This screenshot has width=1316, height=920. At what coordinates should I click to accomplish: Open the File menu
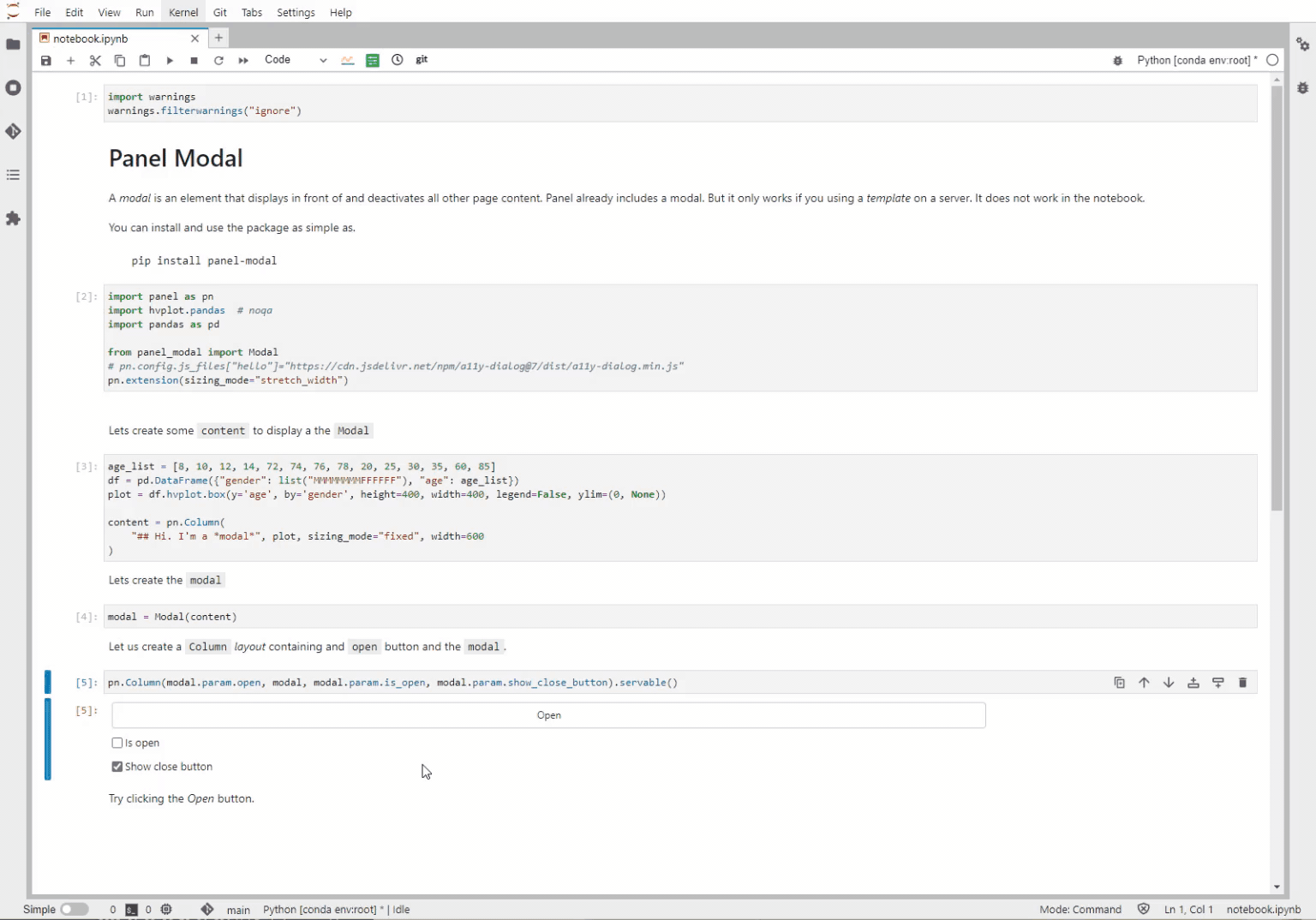coord(42,12)
